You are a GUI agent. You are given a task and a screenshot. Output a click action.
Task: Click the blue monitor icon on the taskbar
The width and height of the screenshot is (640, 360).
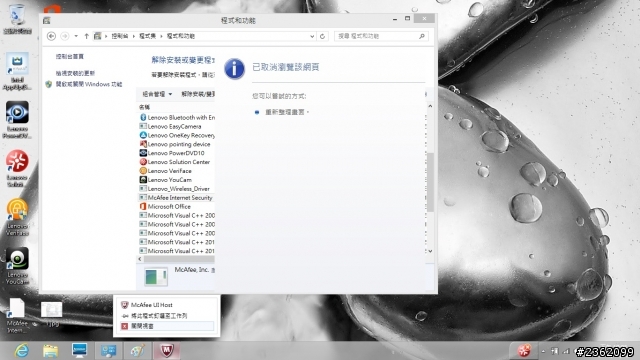pyautogui.click(x=79, y=351)
